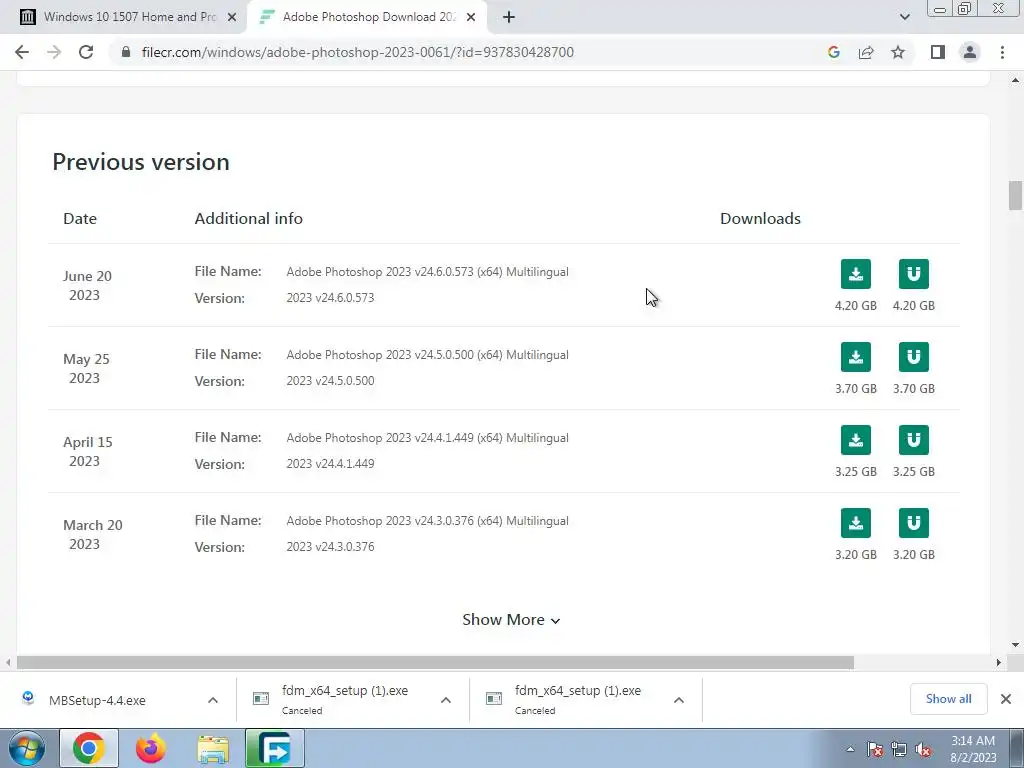Bookmark this page with the star
Image resolution: width=1024 pixels, height=768 pixels.
[898, 52]
